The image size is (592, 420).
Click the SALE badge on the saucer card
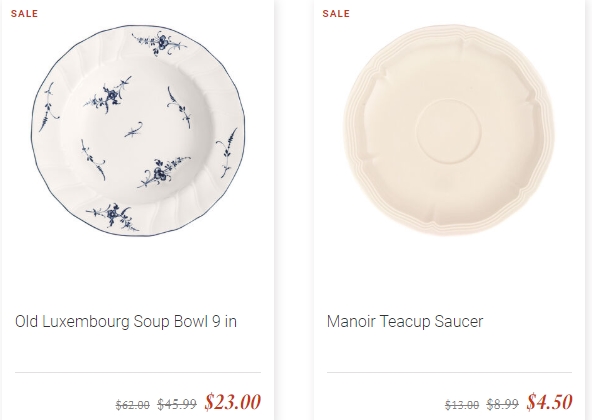coord(336,14)
